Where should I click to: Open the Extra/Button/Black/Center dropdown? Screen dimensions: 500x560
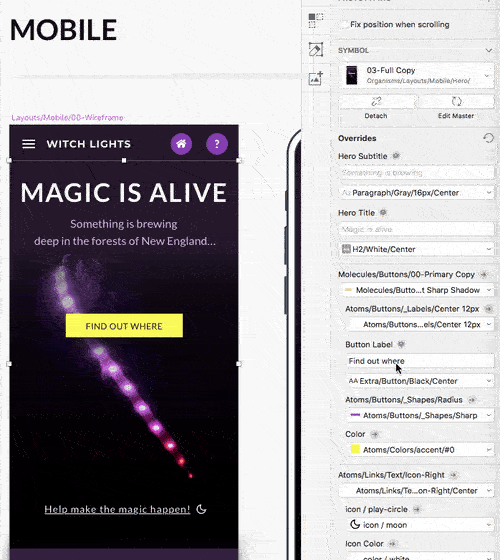coord(420,381)
